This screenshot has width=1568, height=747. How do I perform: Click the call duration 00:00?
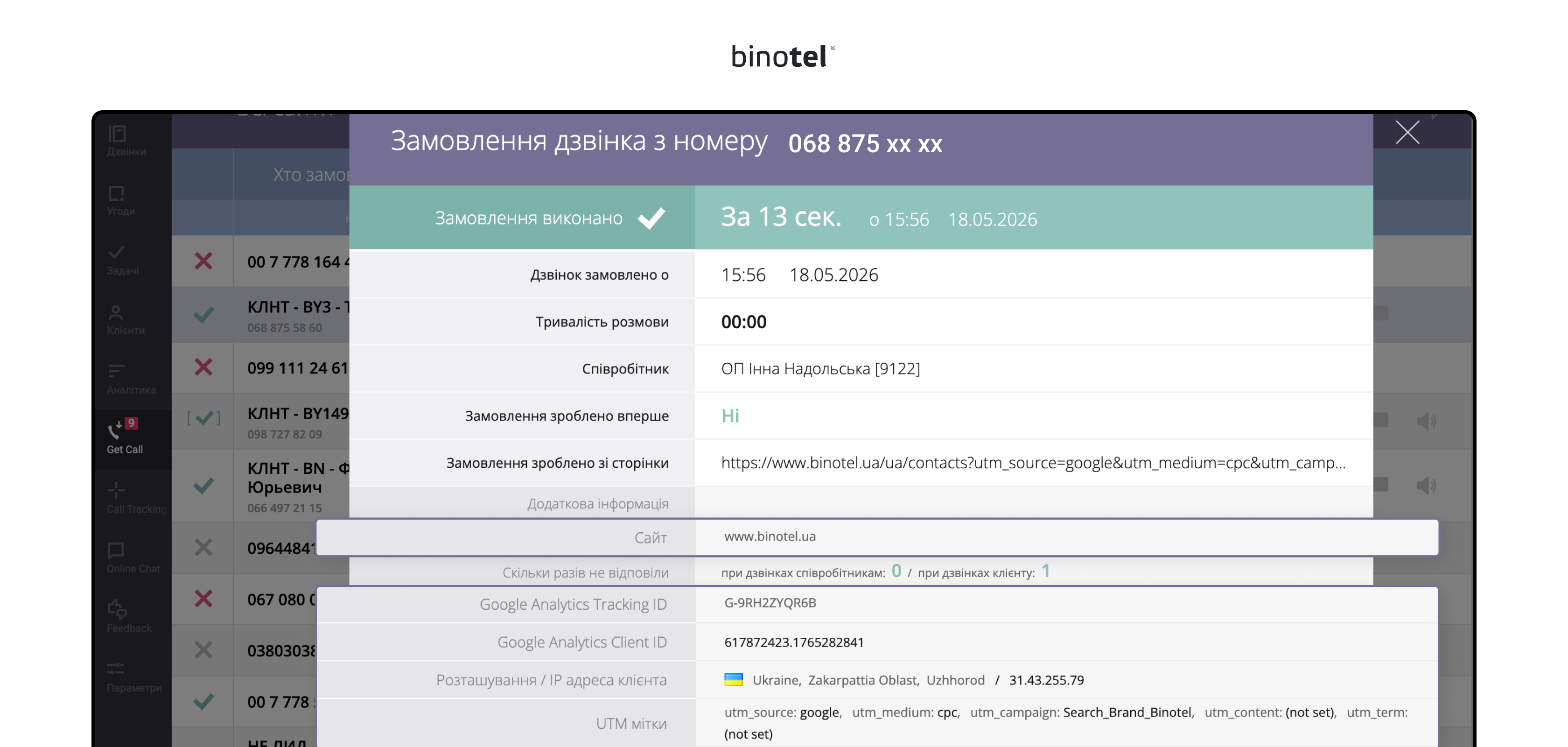[x=744, y=322]
